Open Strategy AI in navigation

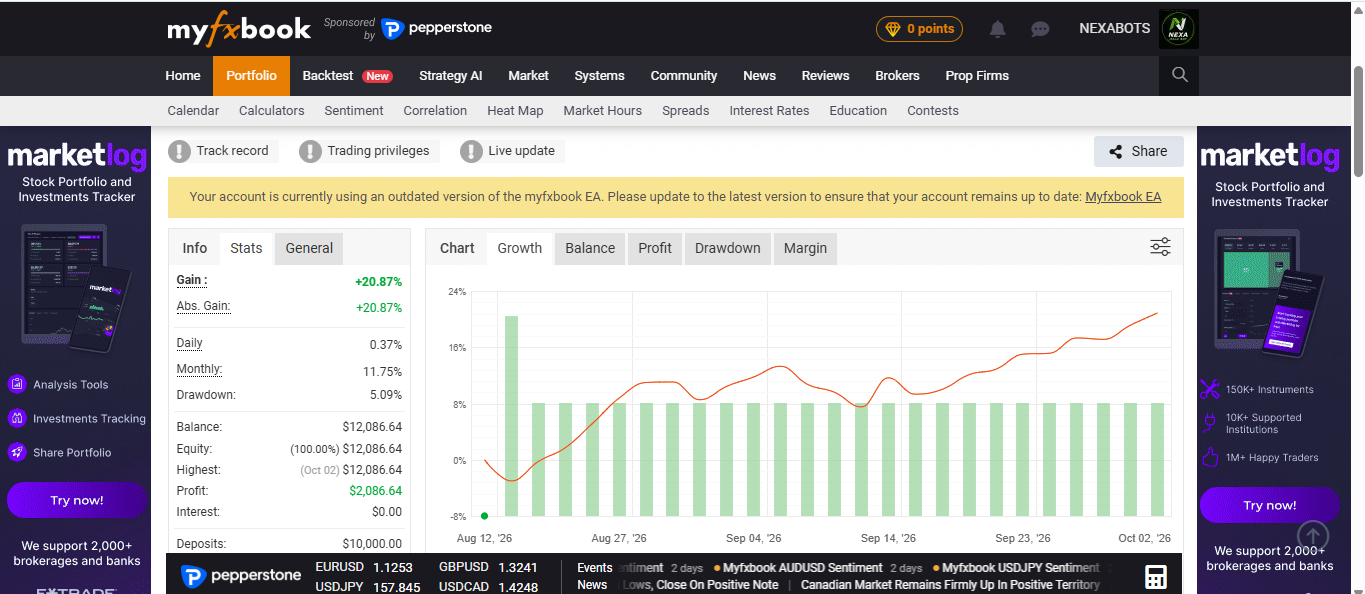click(x=450, y=75)
